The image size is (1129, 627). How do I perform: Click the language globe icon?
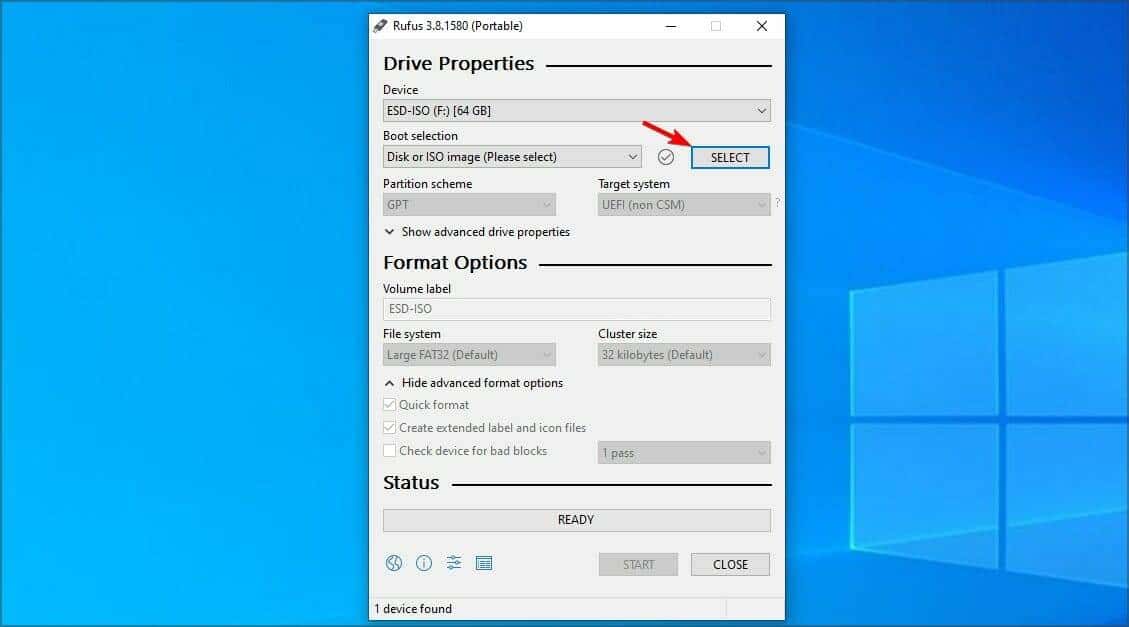click(394, 563)
